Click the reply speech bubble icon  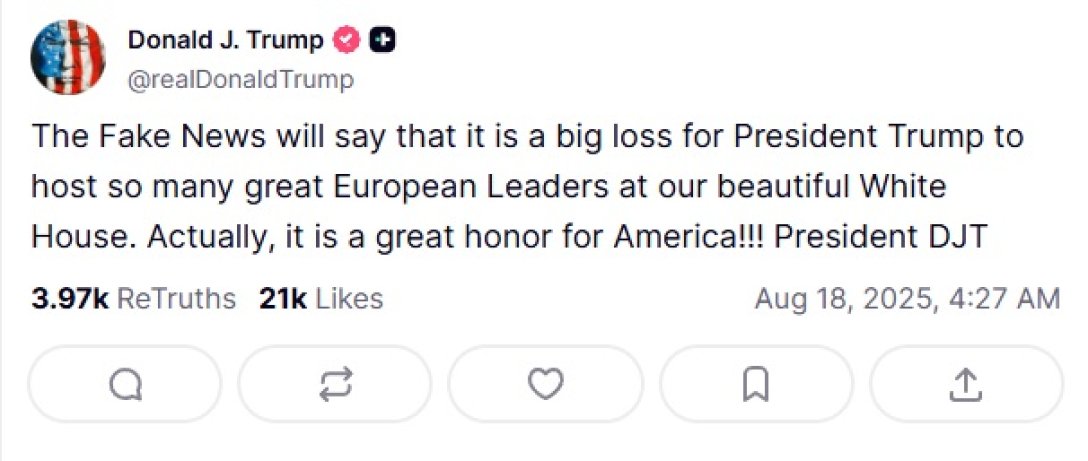(125, 383)
